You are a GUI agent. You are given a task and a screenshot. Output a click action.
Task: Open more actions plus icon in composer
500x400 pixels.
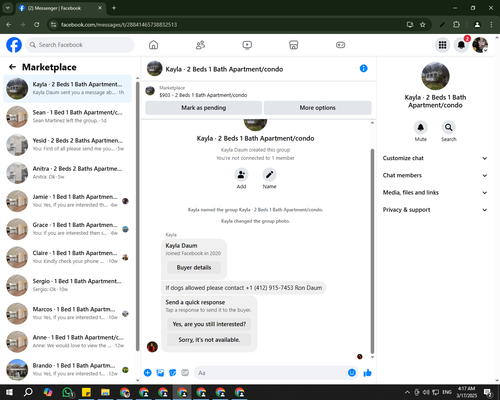coord(148,373)
